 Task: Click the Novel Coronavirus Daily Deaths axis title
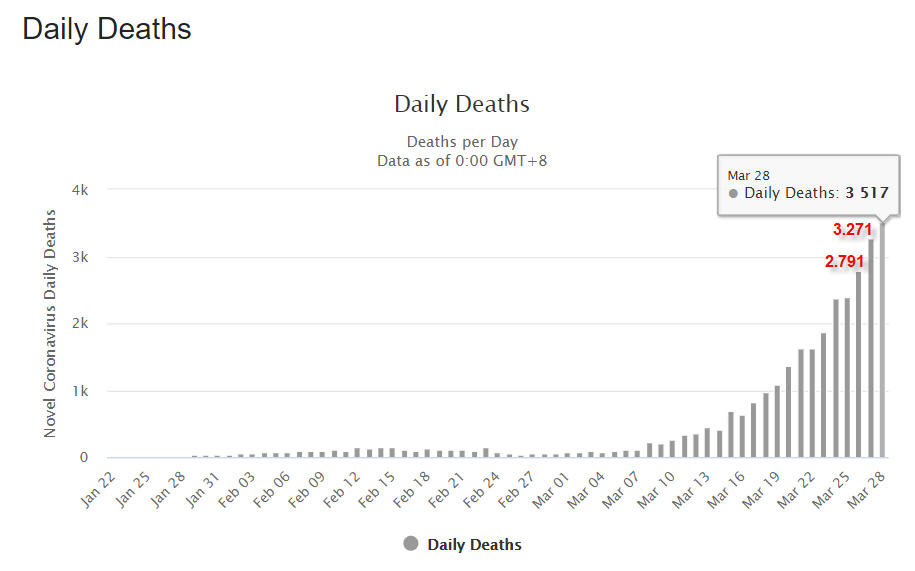(50, 323)
